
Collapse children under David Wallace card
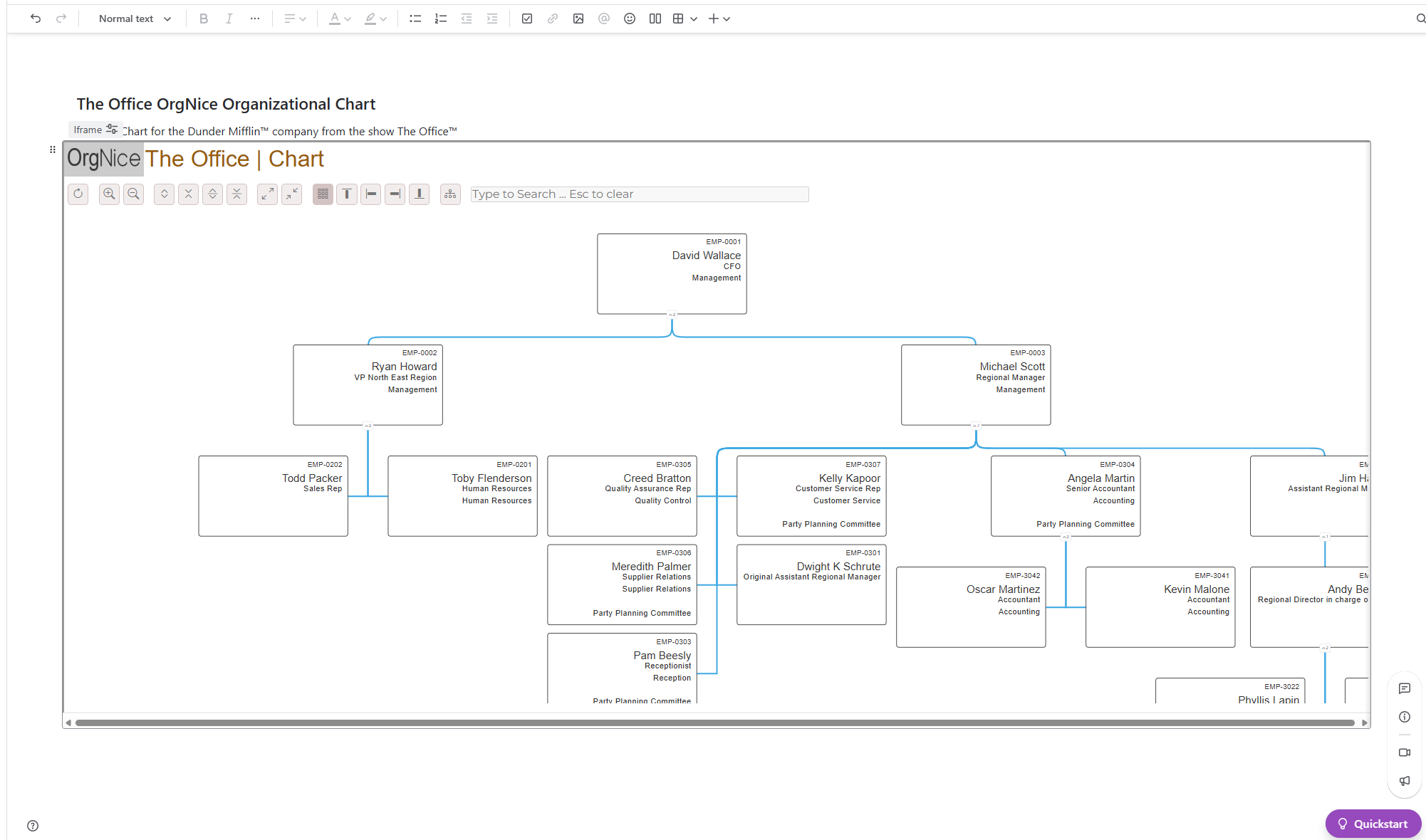(x=672, y=314)
